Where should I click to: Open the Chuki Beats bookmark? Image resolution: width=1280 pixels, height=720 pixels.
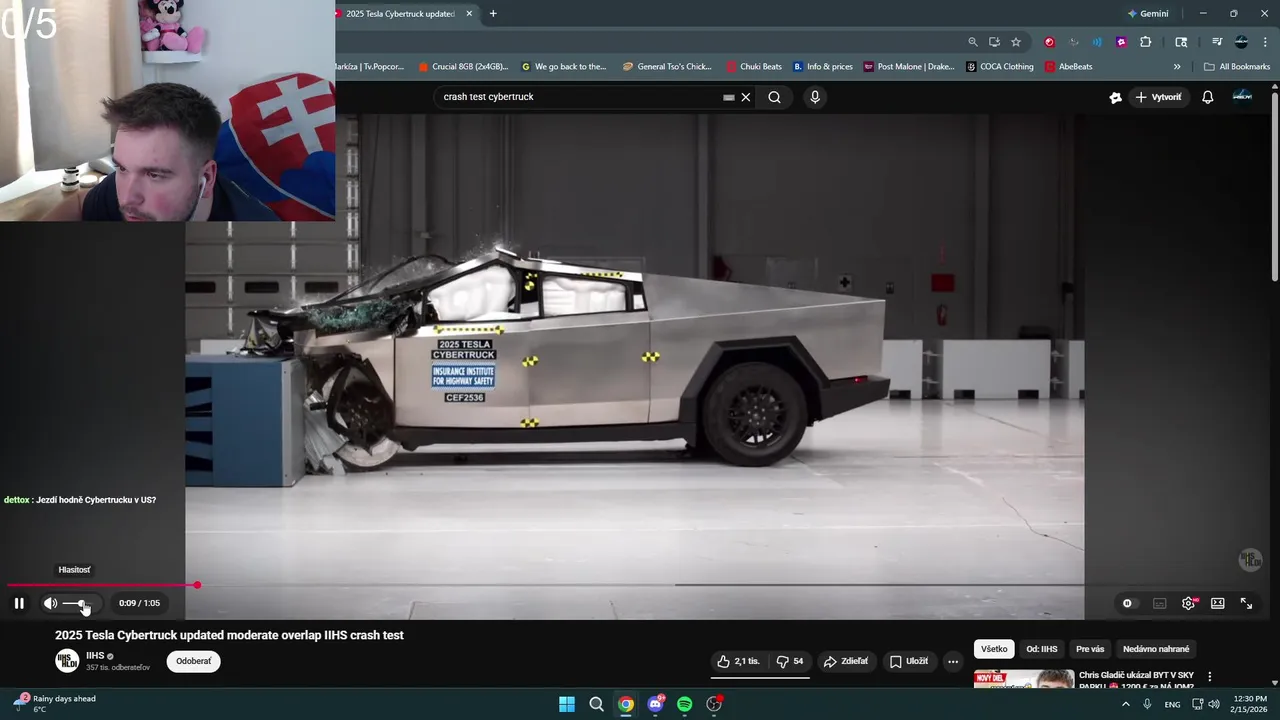(x=754, y=67)
